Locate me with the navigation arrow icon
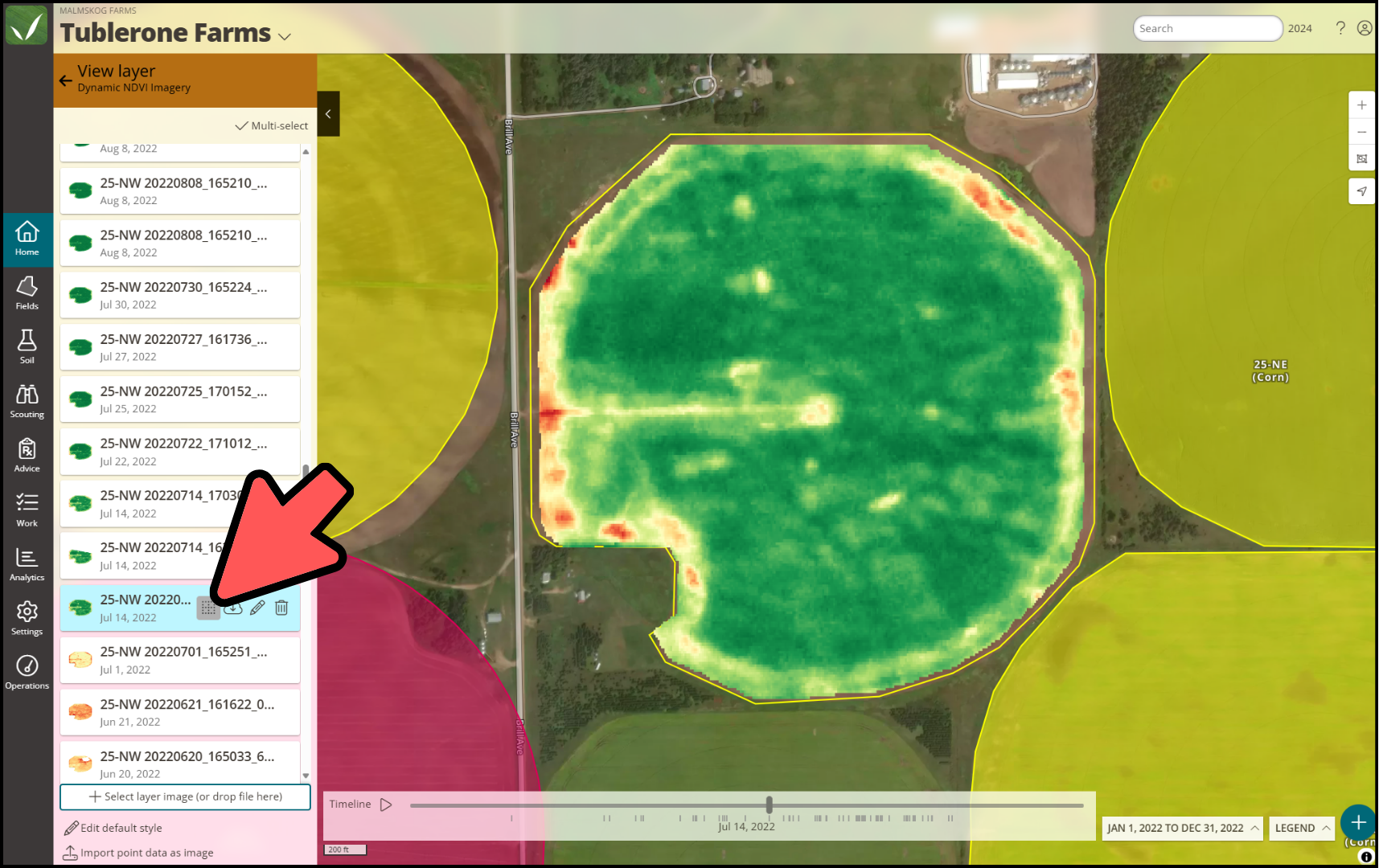 coord(1361,191)
